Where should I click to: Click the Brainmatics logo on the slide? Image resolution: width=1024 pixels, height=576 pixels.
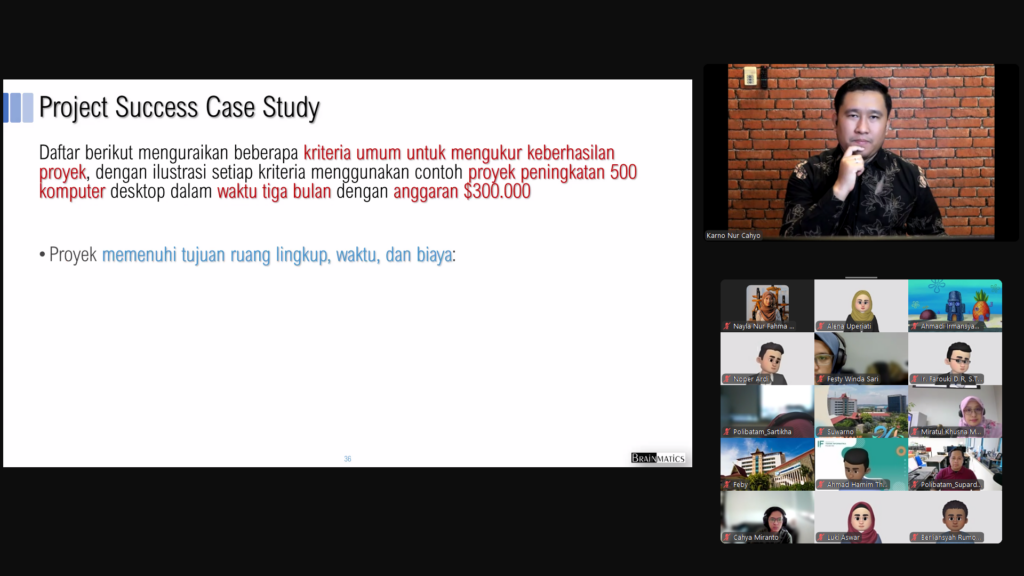657,458
